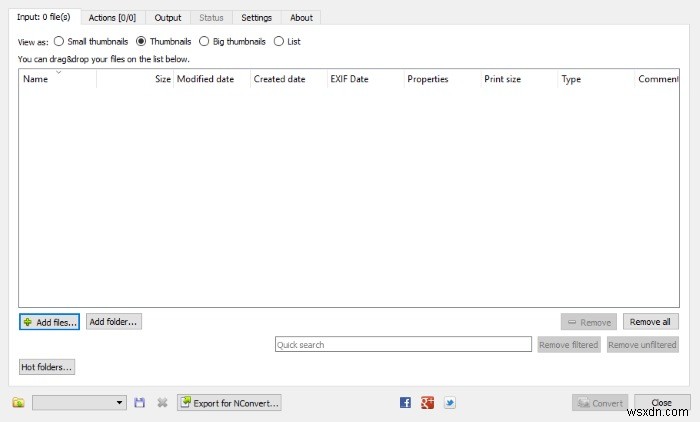This screenshot has width=700, height=422.
Task: Click Remove unfiltered button
Action: [x=643, y=345]
